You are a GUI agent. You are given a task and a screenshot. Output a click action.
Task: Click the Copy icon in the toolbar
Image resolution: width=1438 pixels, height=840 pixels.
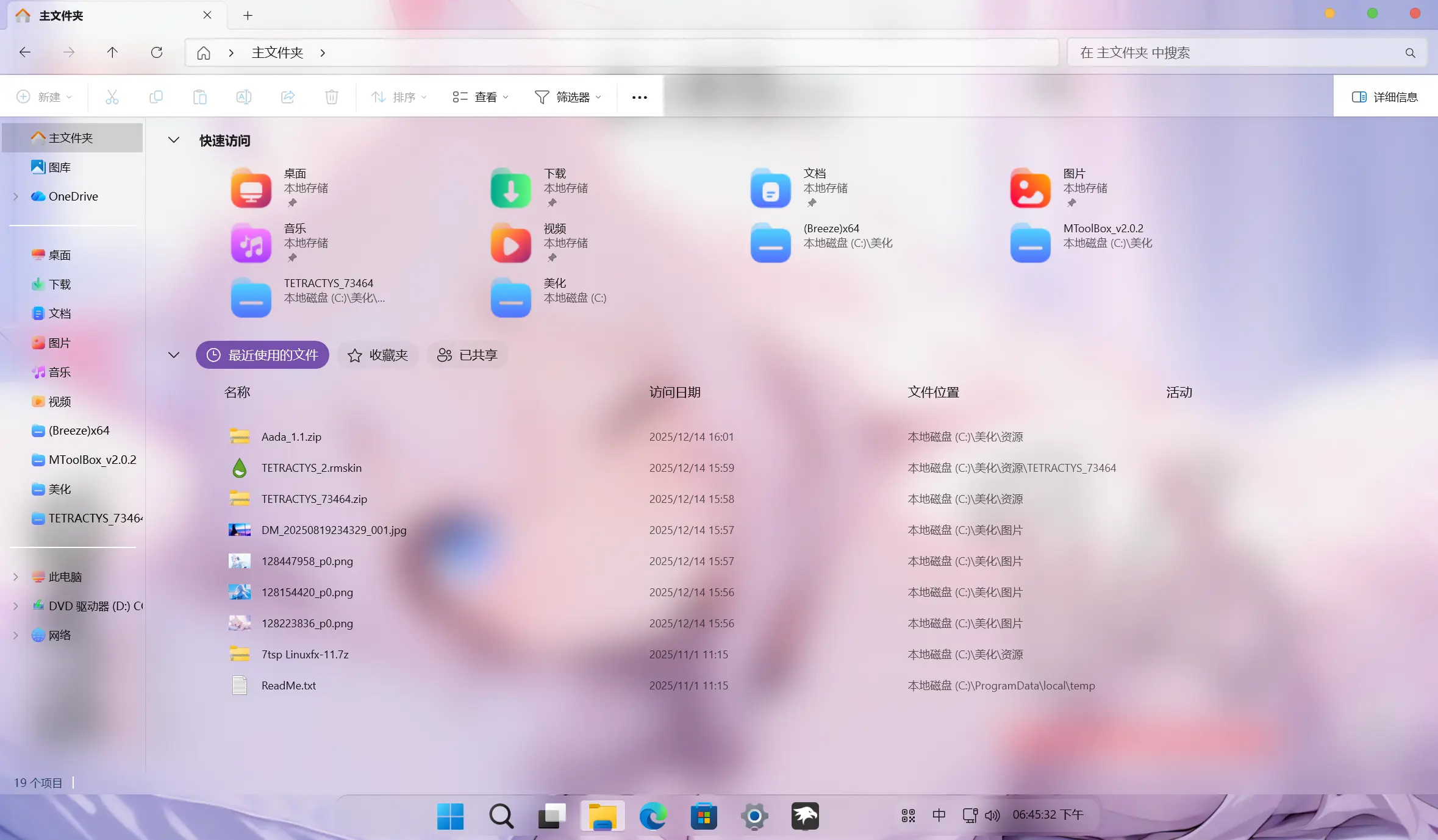coord(156,96)
